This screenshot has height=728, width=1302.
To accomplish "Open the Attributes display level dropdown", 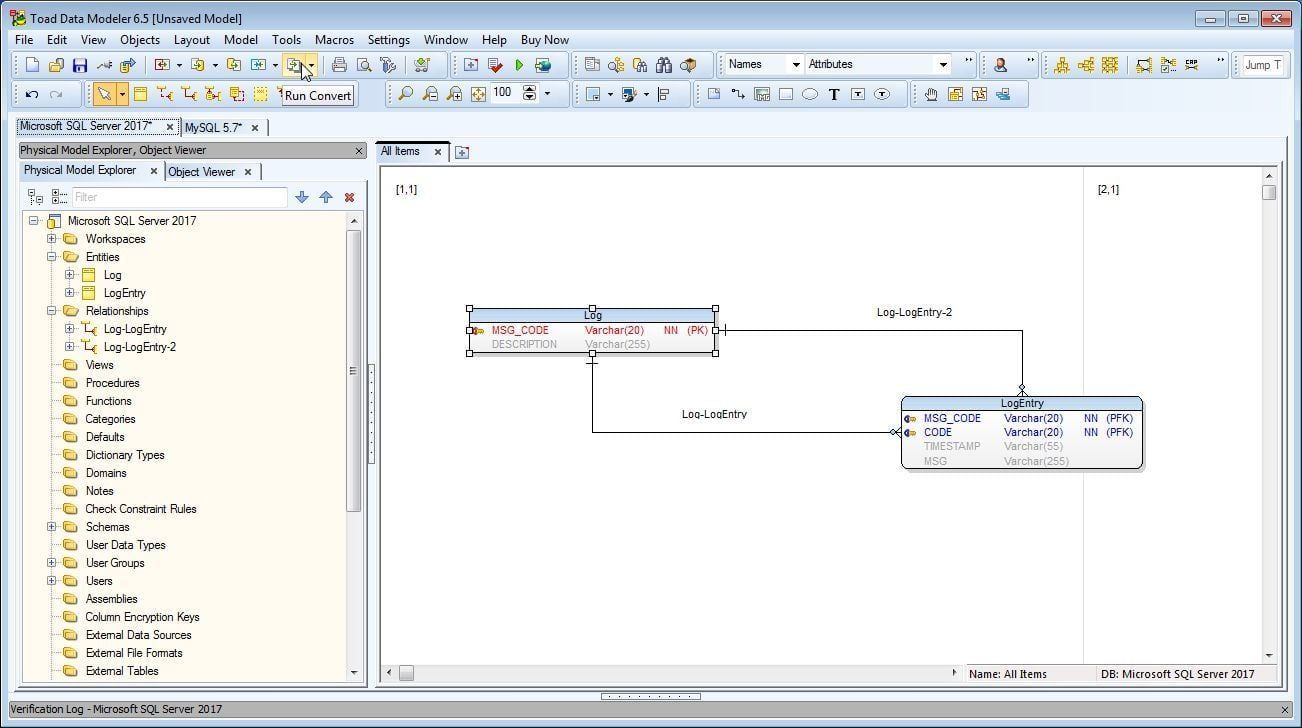I will [942, 65].
